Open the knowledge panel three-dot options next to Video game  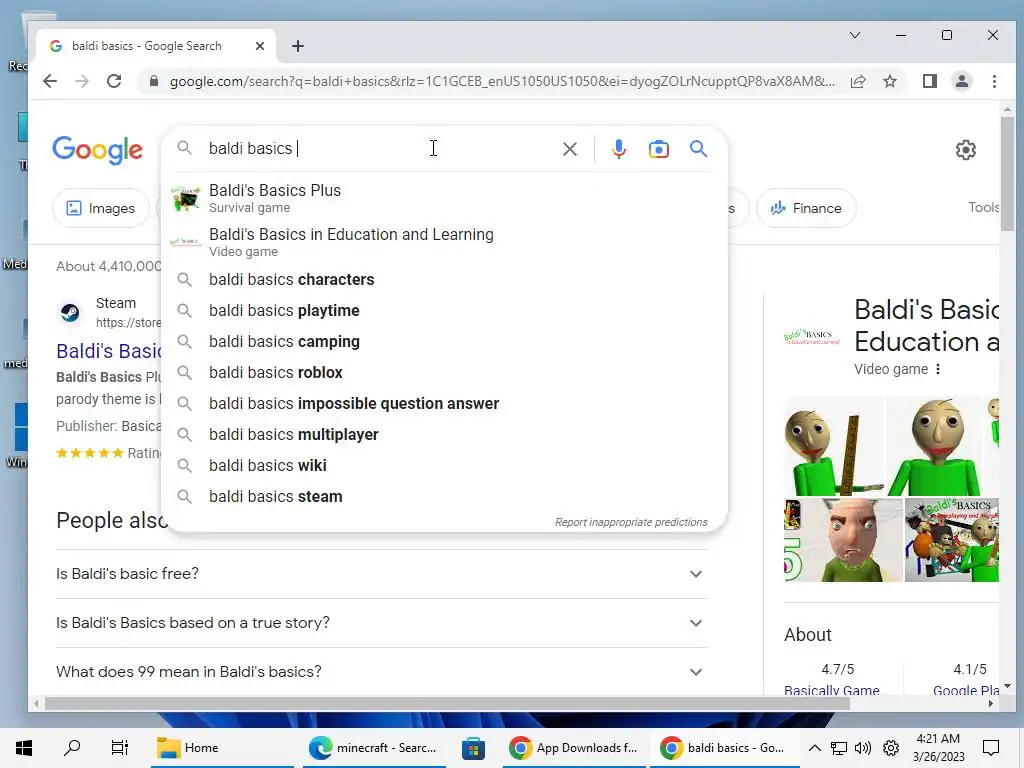pyautogui.click(x=938, y=369)
